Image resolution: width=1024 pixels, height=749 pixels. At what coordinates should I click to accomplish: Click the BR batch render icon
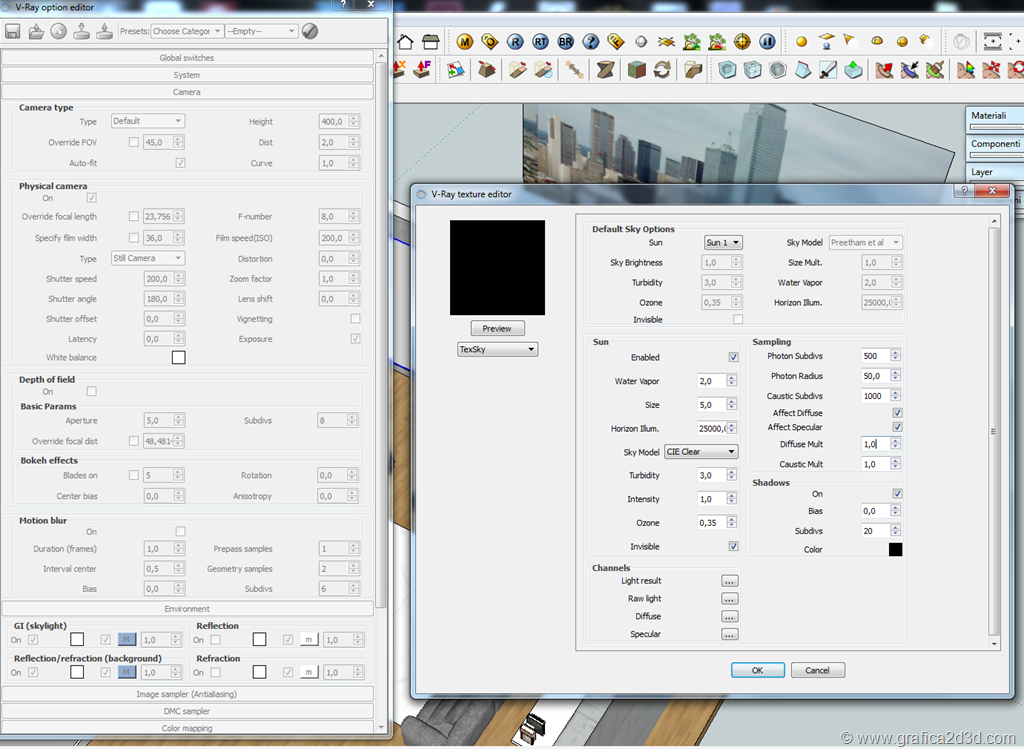coord(566,42)
